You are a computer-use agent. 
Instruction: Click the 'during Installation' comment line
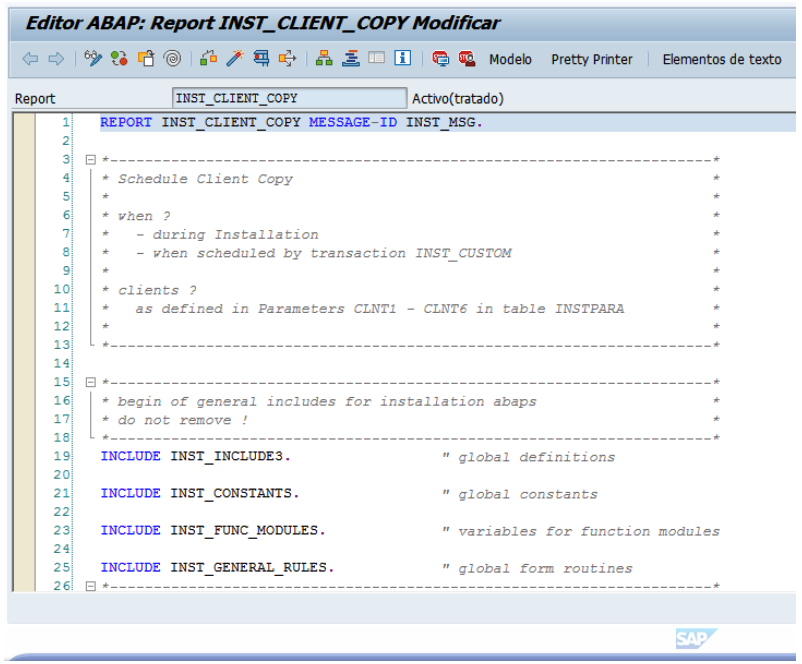tap(227, 235)
